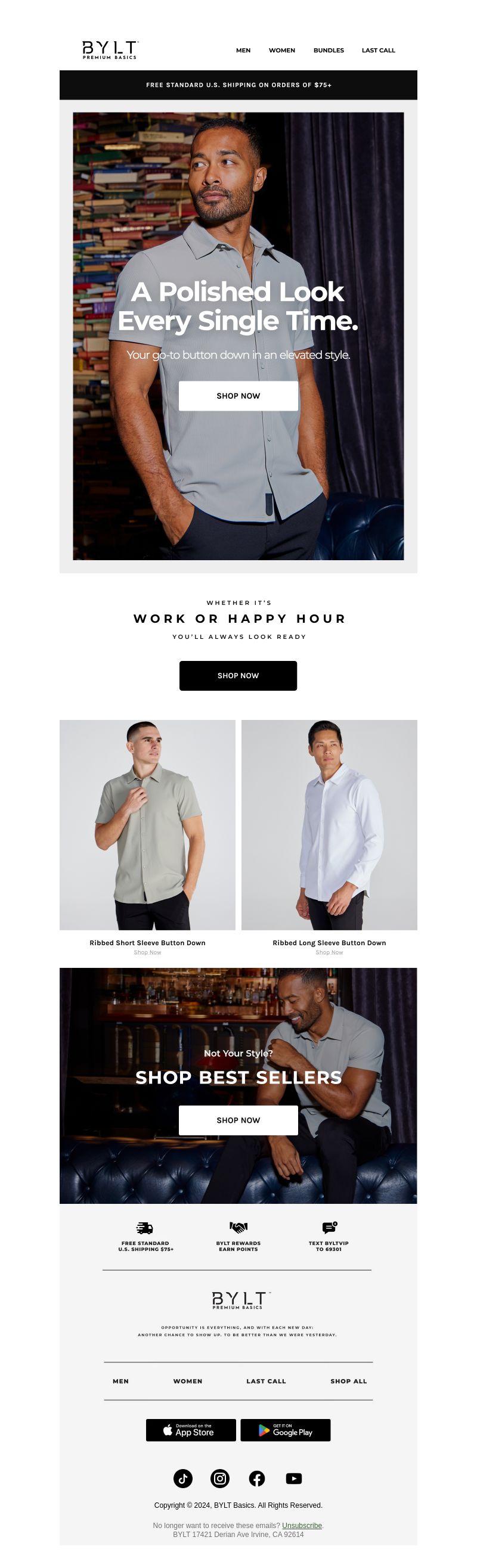
Task: Download on the App Store badge
Action: tap(191, 1430)
